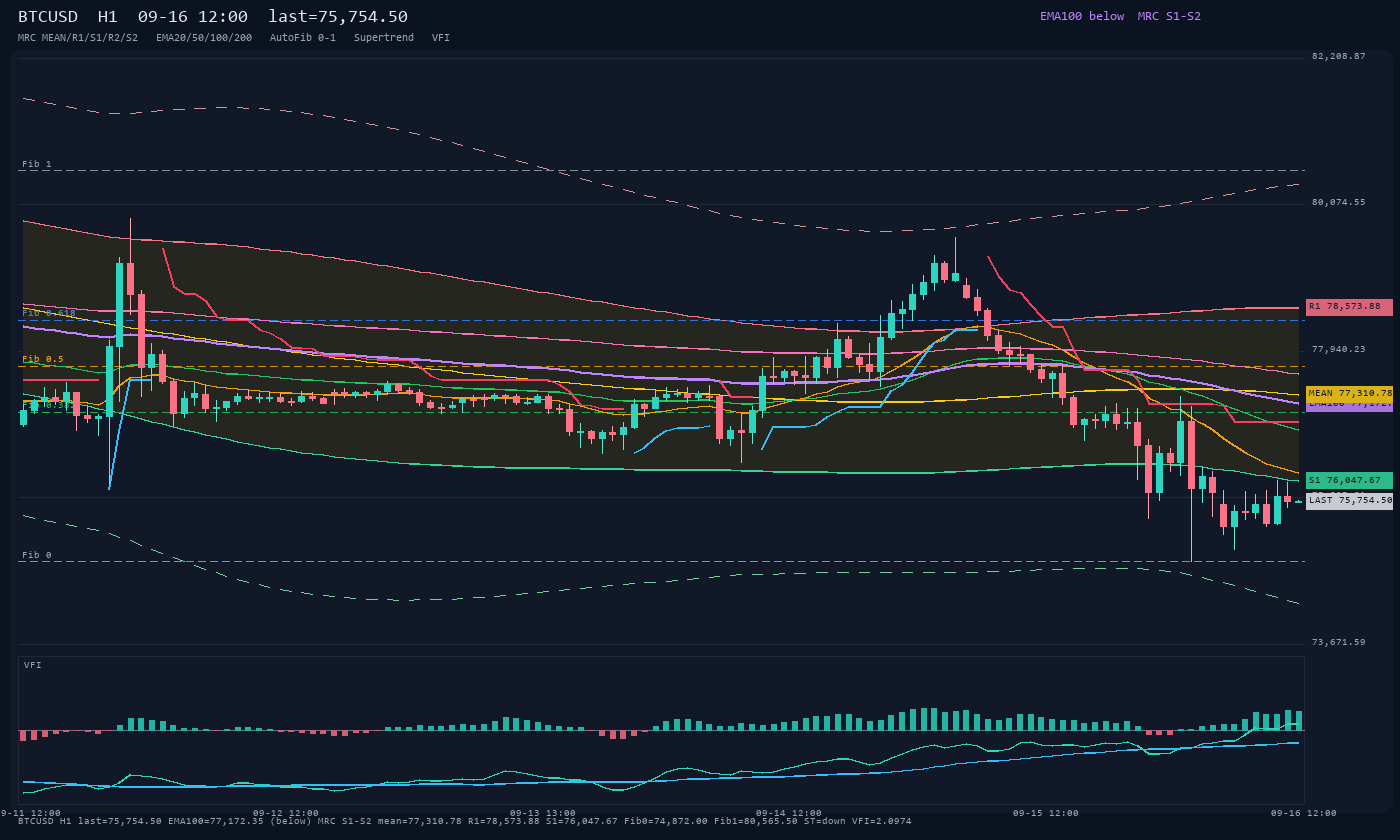Click the 09-16 12:00 header timestamp
The height and width of the screenshot is (840, 1400).
pos(193,16)
